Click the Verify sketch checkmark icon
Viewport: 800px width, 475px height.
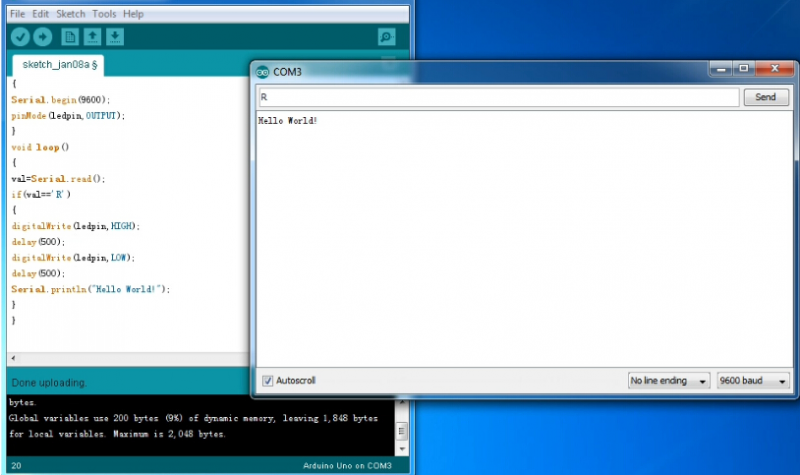[20, 37]
